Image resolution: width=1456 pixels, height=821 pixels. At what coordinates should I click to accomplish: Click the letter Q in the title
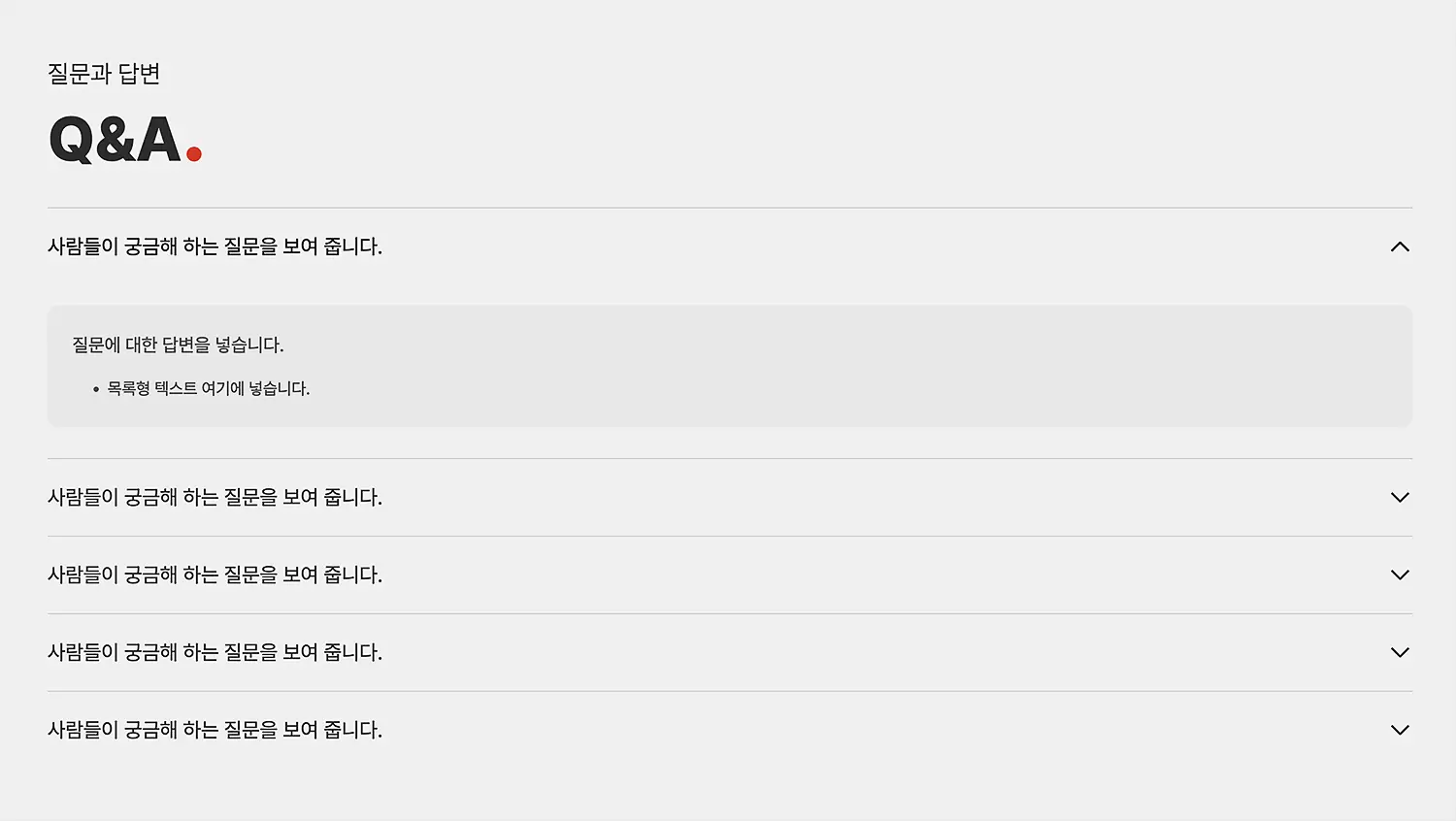point(71,139)
